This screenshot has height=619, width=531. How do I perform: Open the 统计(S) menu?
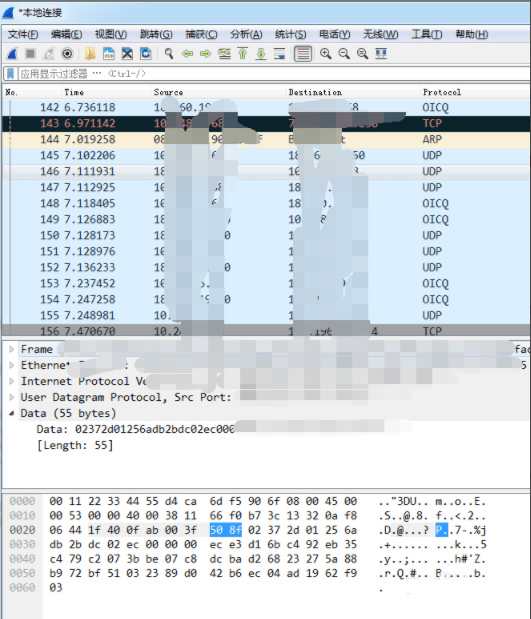coord(291,35)
